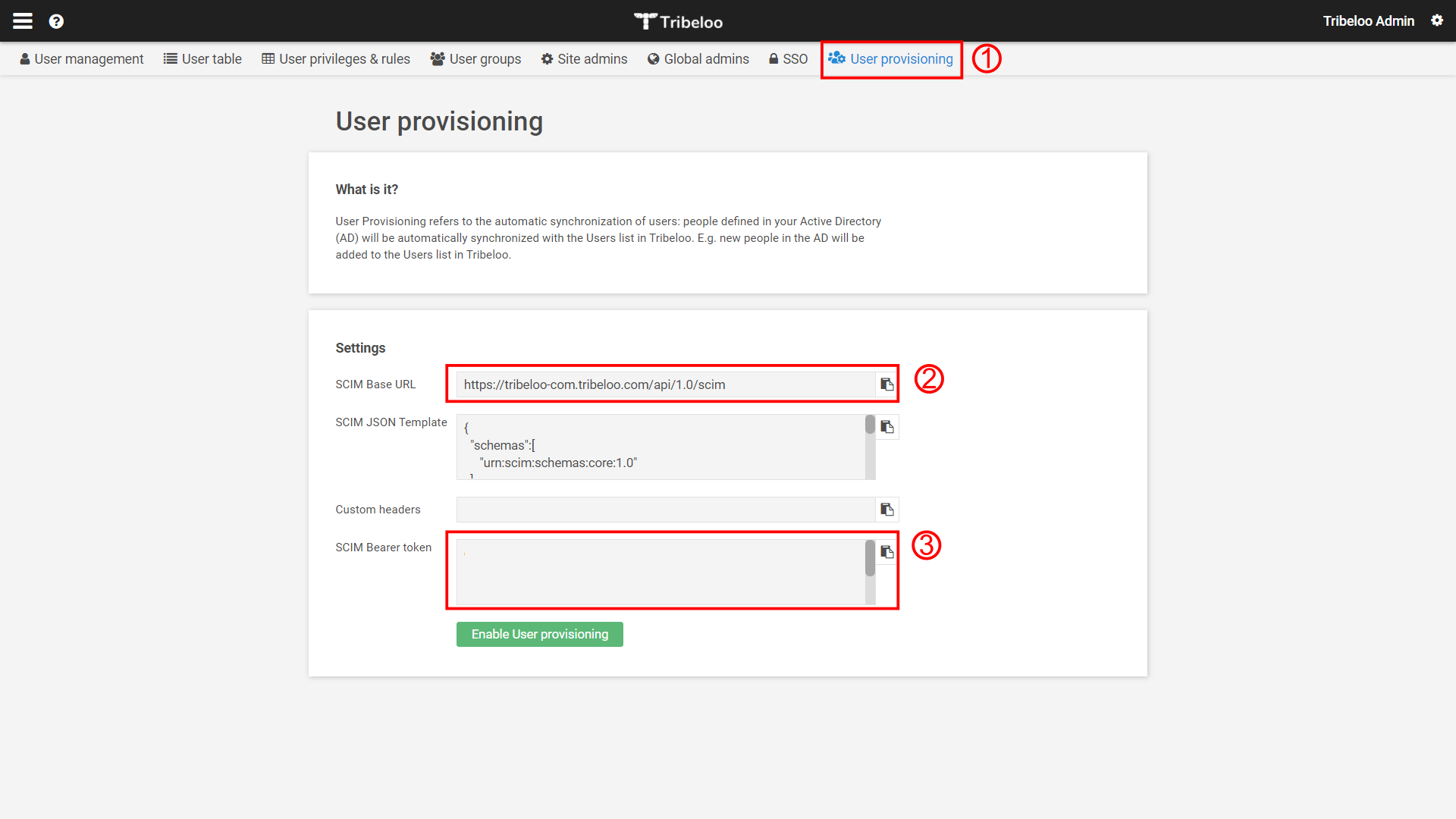
Task: Click the Site admins tab
Action: (585, 58)
